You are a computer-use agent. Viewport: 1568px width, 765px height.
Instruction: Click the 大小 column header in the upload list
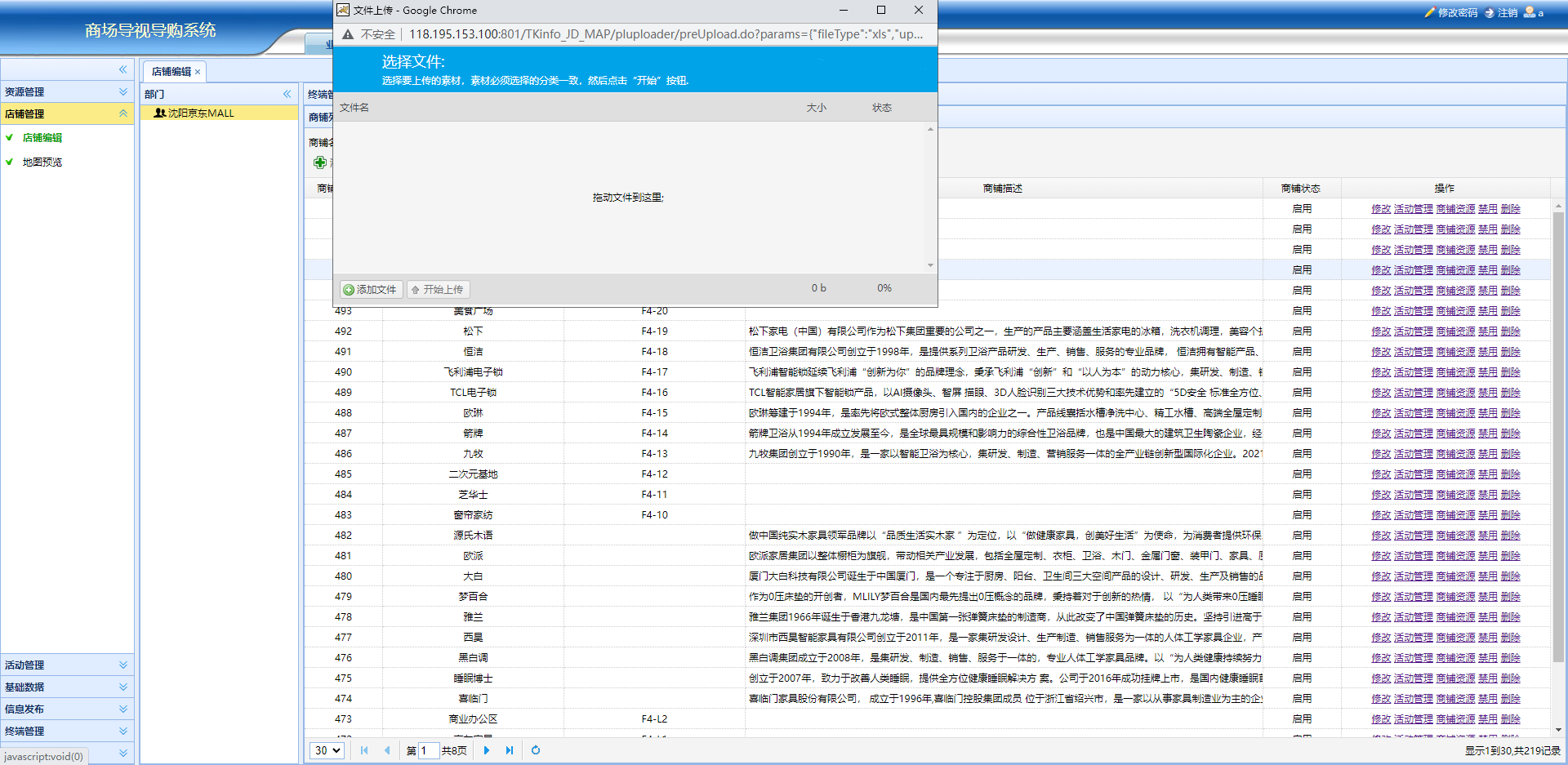(x=817, y=108)
